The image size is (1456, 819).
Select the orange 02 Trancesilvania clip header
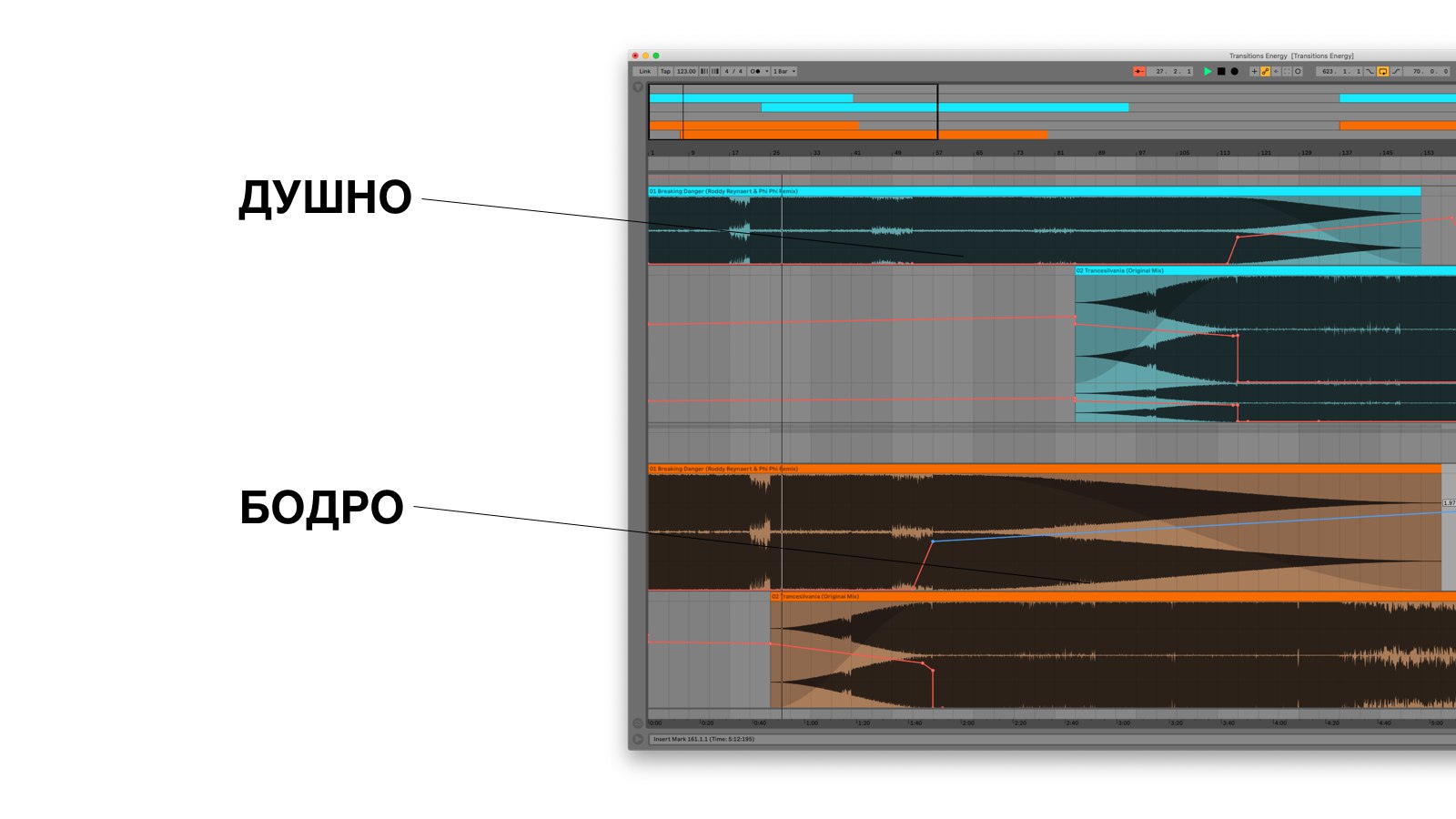1113,596
